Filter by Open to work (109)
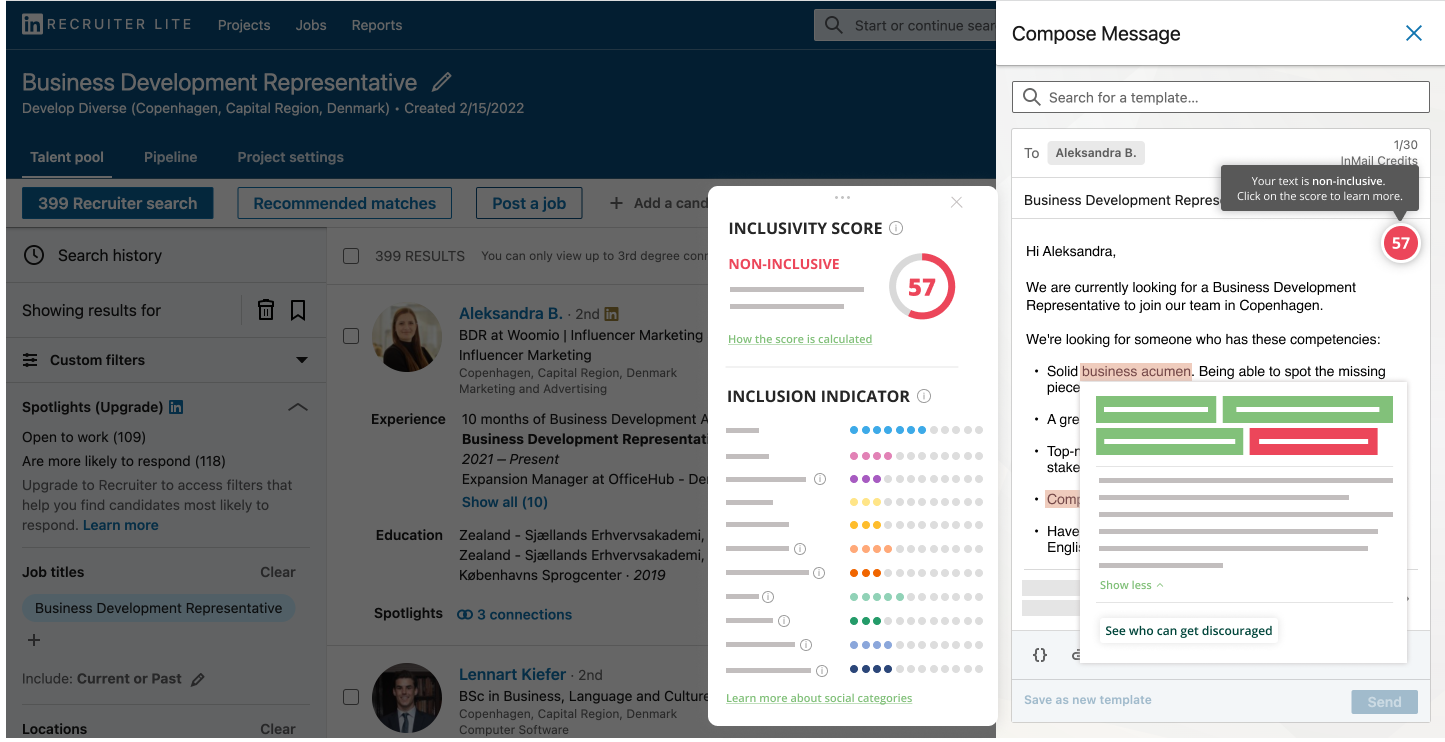This screenshot has width=1445, height=742. click(x=84, y=437)
